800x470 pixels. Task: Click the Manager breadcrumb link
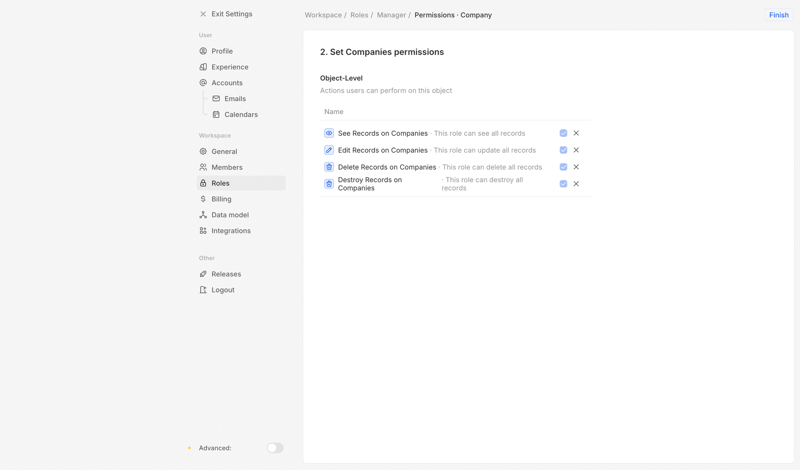pos(391,15)
